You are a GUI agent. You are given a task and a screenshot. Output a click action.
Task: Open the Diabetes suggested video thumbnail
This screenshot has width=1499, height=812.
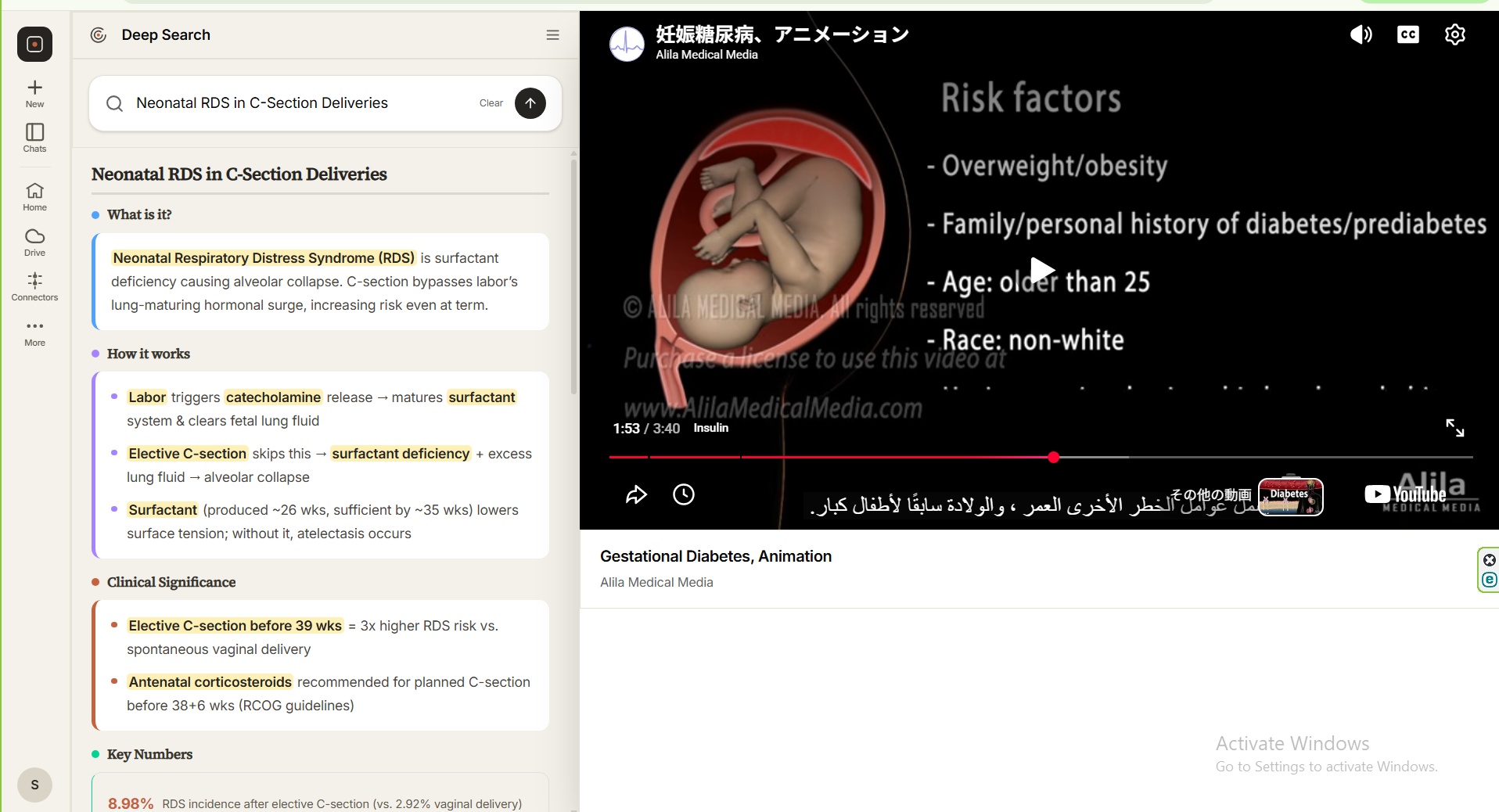[x=1291, y=497]
